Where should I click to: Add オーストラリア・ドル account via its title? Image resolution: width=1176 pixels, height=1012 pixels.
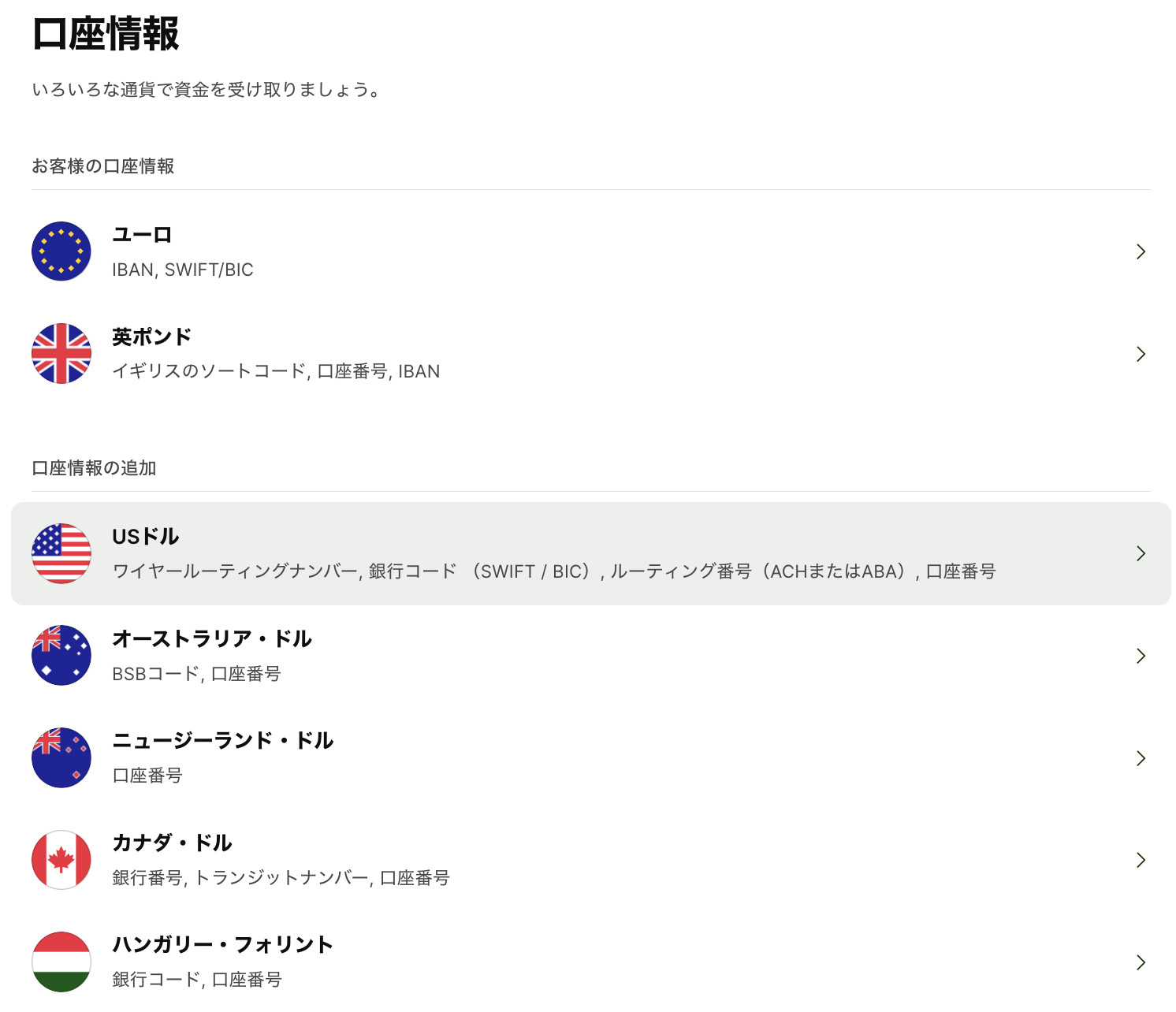(x=212, y=638)
